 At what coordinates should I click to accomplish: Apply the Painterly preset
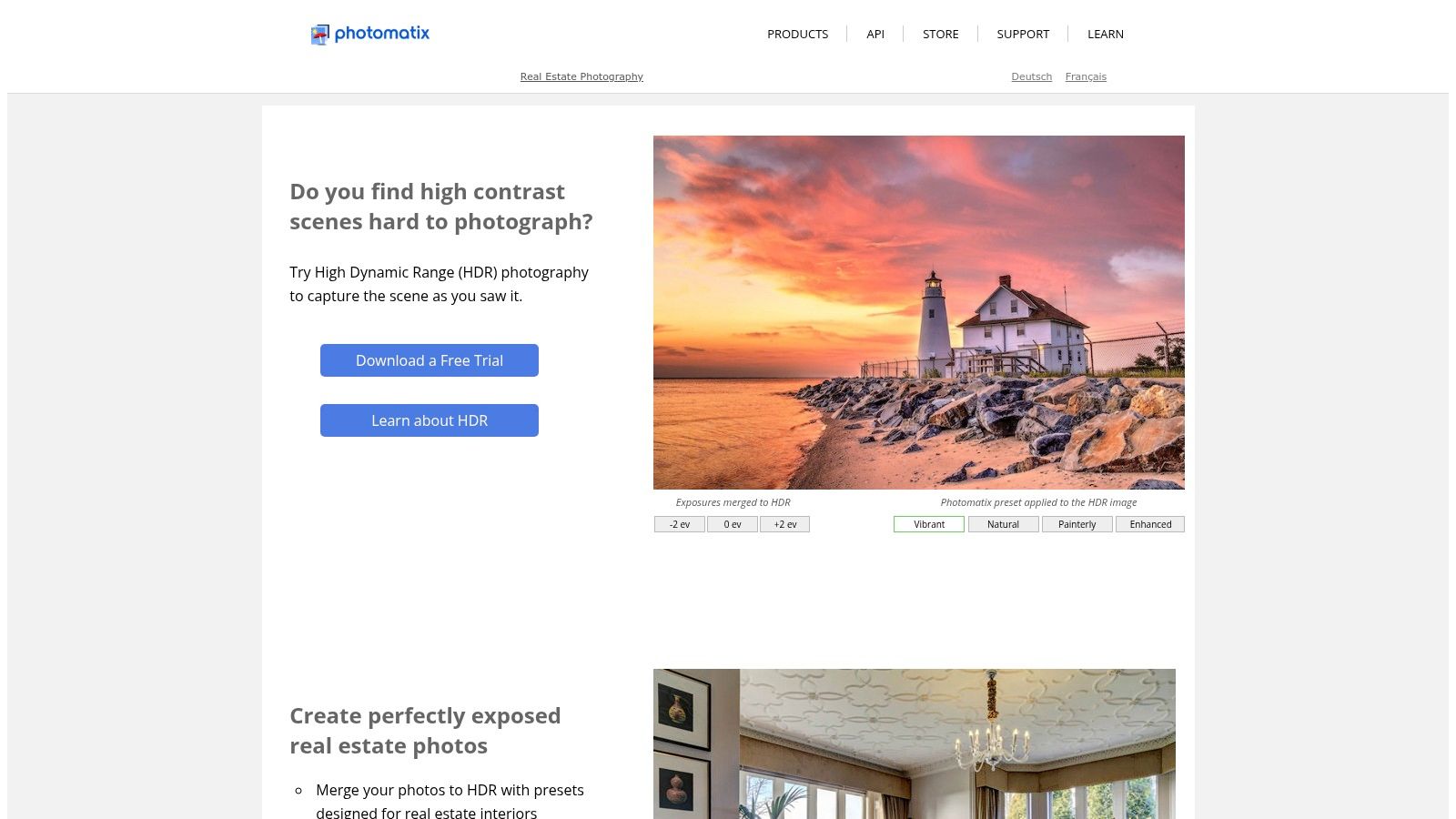point(1077,524)
